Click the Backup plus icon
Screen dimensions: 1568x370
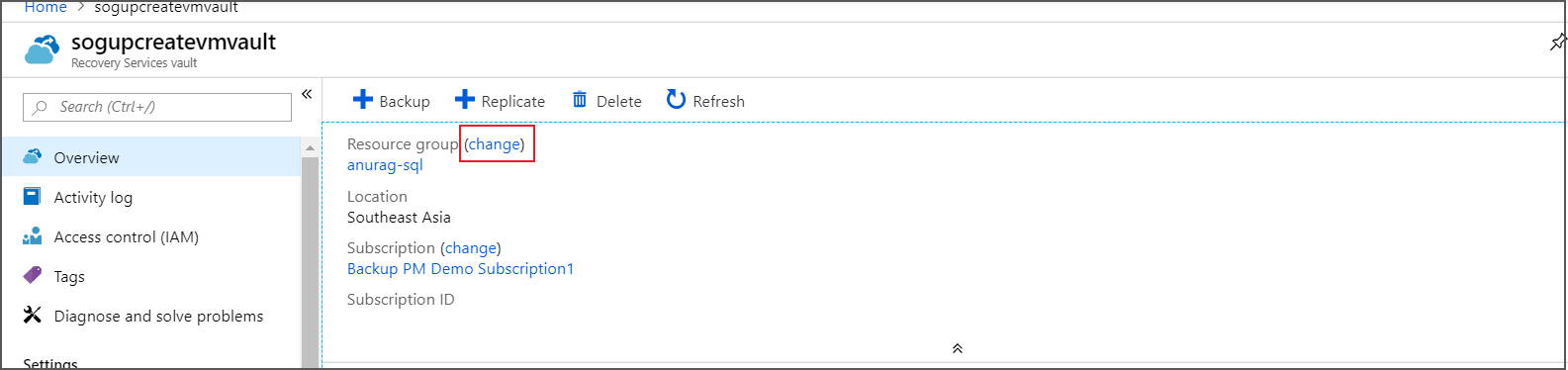coord(363,100)
